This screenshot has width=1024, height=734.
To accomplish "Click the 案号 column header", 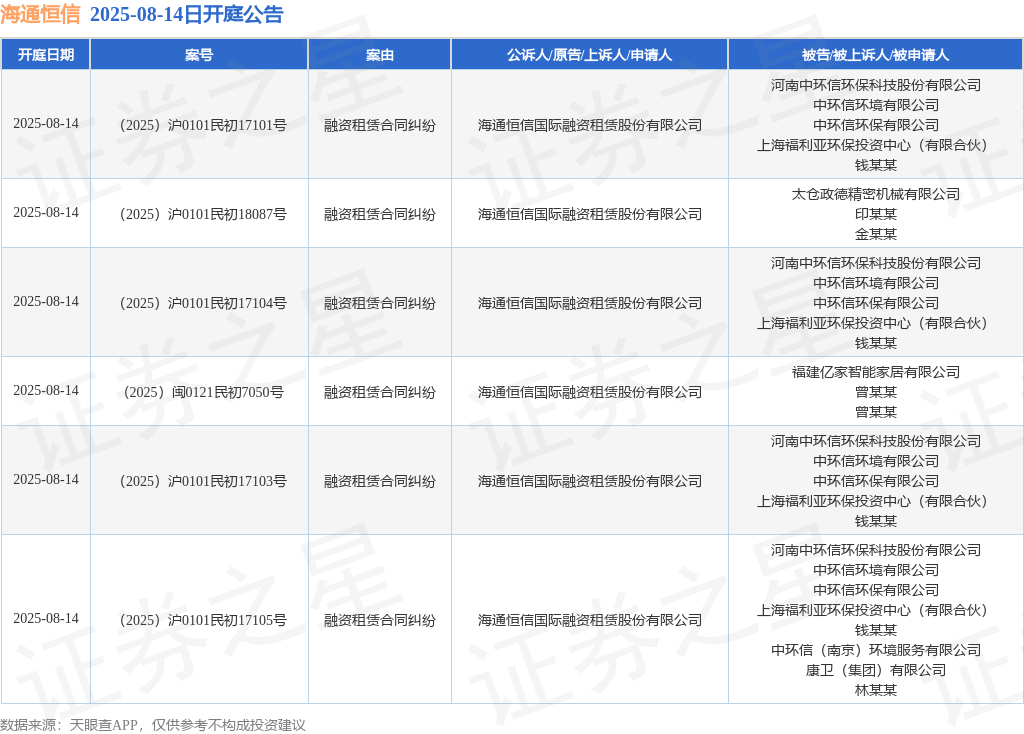I will [199, 55].
